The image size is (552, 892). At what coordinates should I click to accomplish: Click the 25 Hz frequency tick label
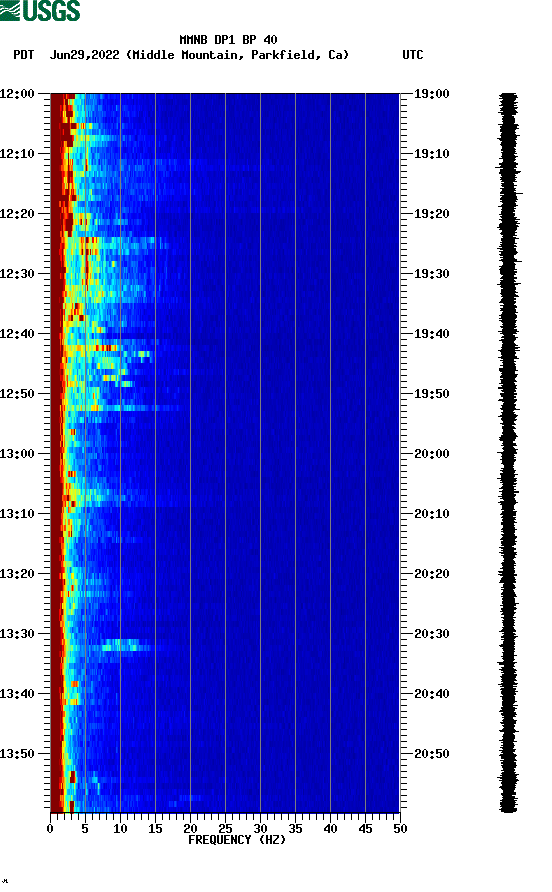pyautogui.click(x=225, y=829)
